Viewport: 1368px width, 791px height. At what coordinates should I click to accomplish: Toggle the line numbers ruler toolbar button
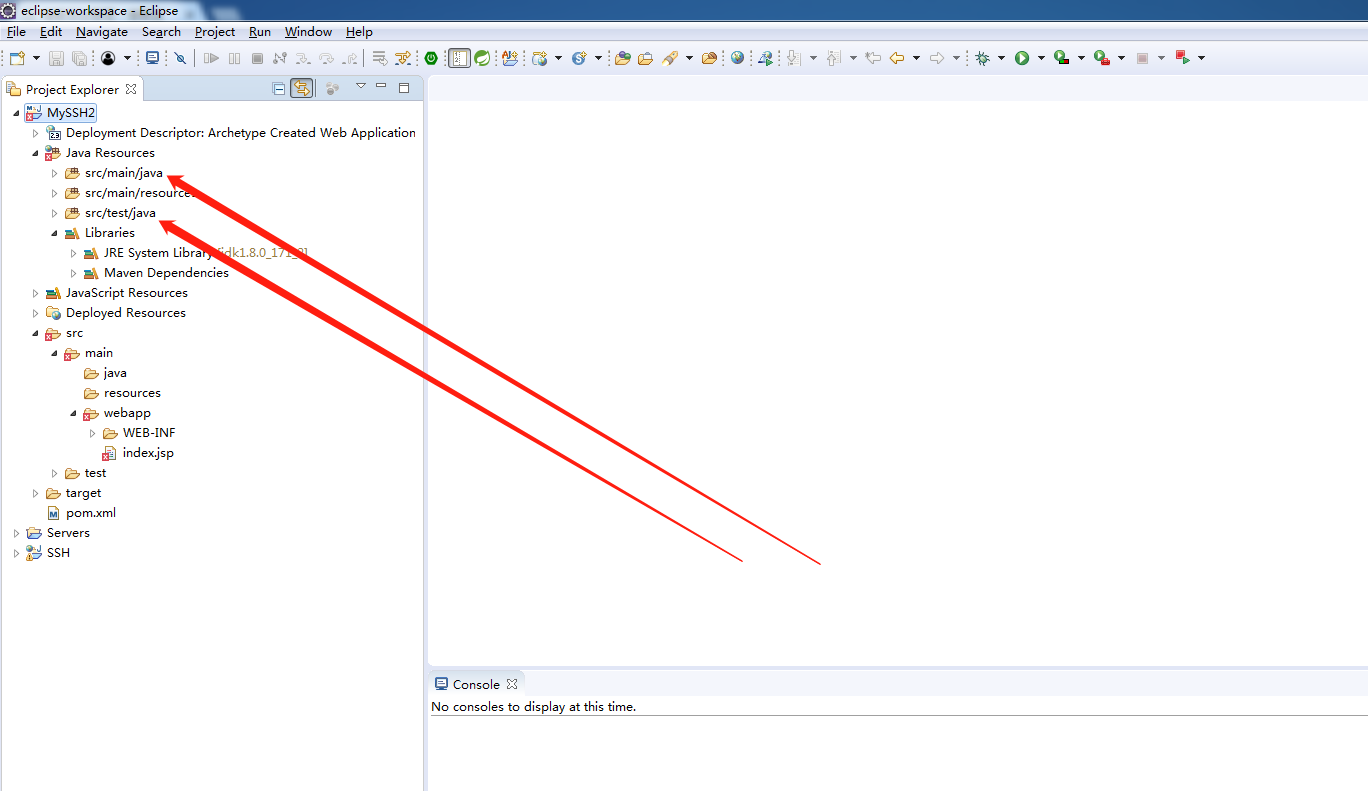[459, 58]
